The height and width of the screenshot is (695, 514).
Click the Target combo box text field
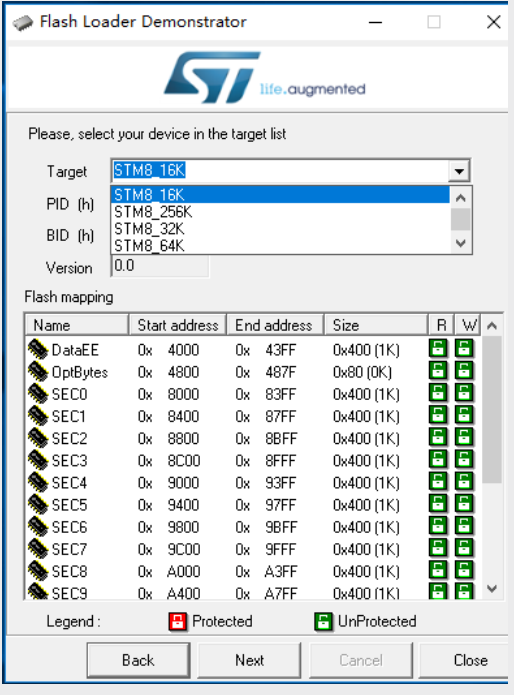[280, 171]
